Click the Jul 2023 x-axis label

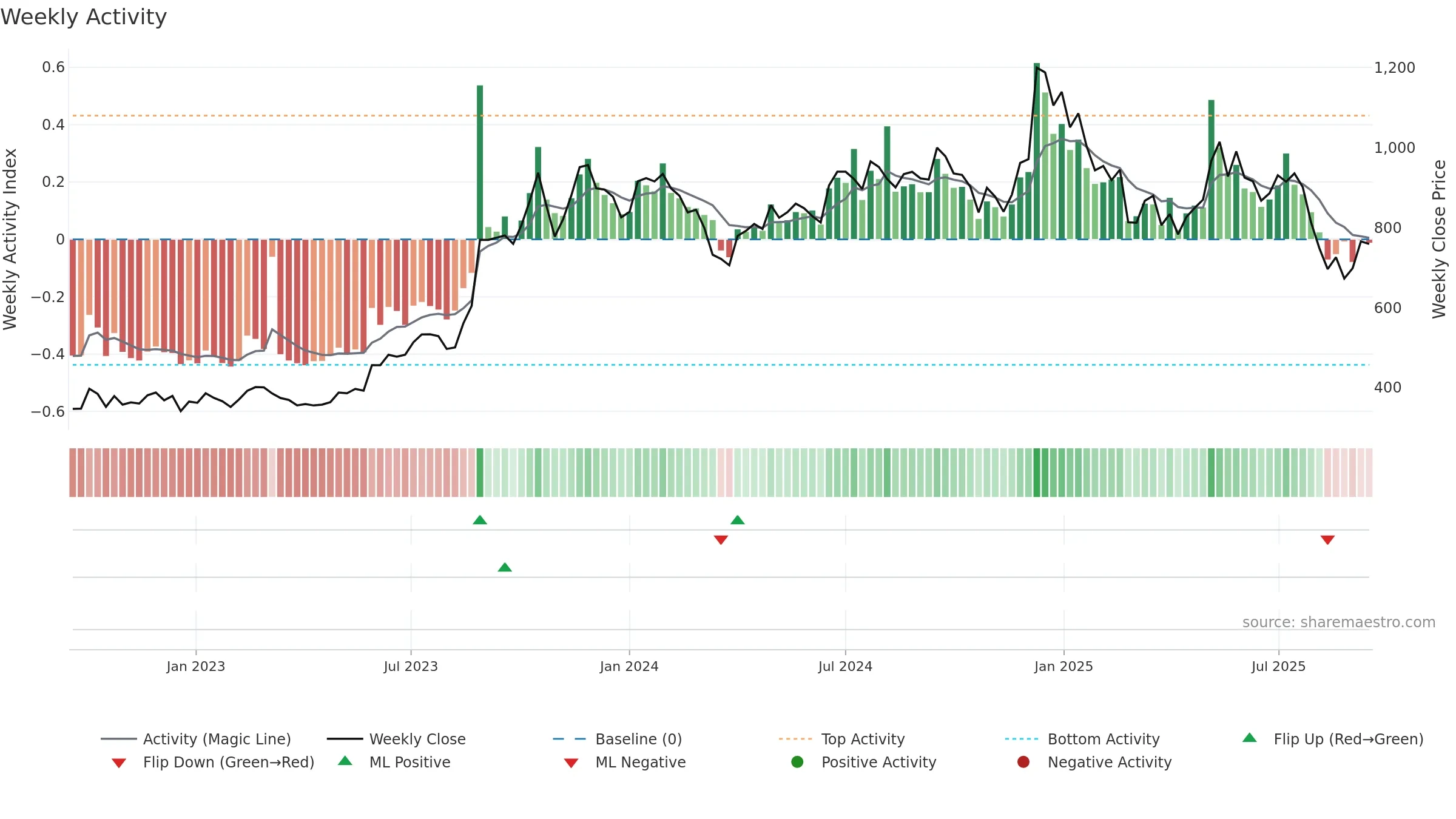point(411,667)
